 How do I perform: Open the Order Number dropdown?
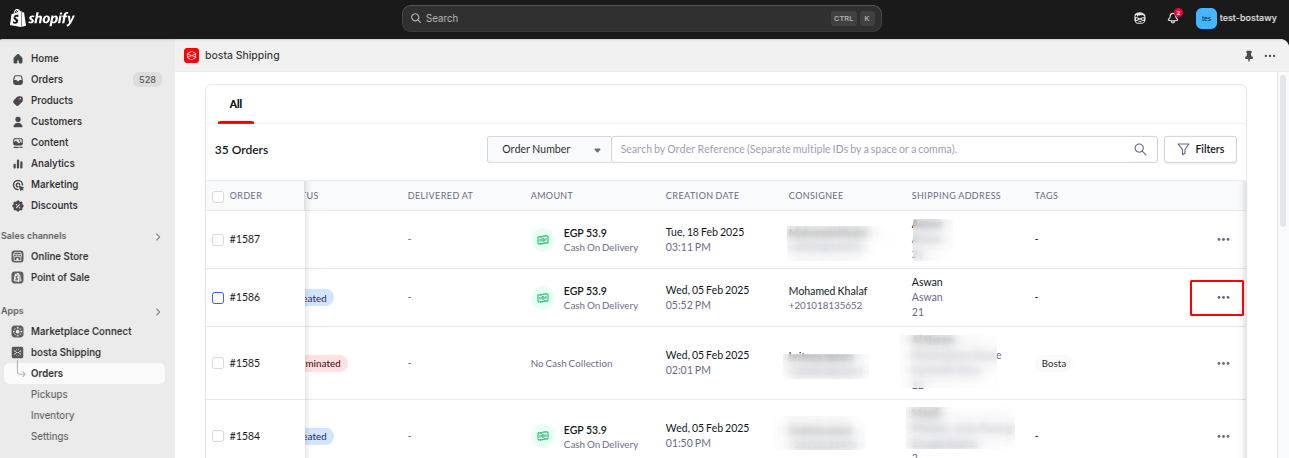549,149
